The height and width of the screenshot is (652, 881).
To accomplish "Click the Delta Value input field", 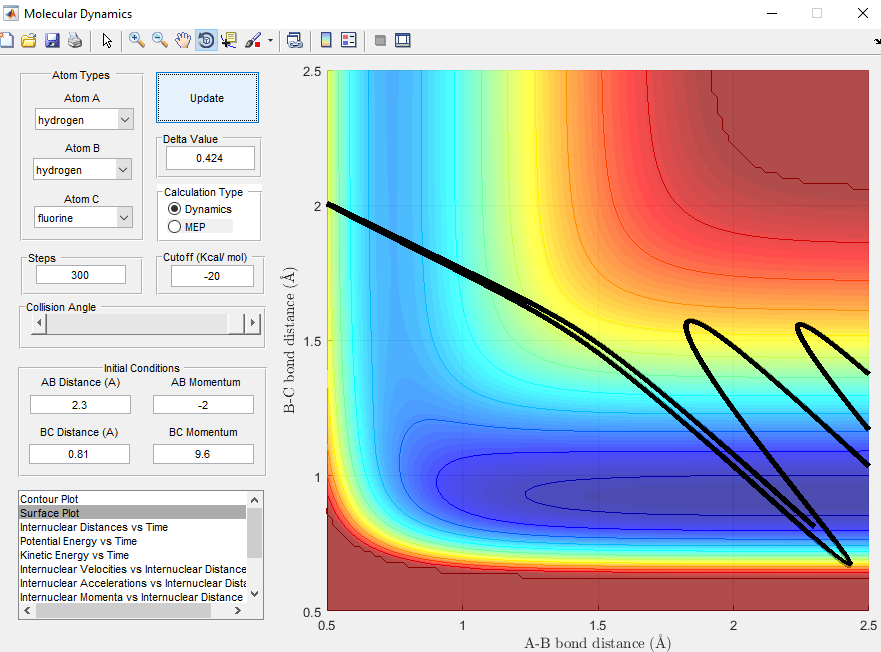I will point(210,158).
